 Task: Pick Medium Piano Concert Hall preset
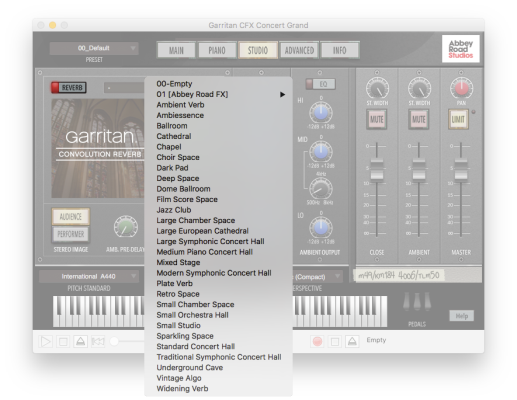pyautogui.click(x=218, y=252)
